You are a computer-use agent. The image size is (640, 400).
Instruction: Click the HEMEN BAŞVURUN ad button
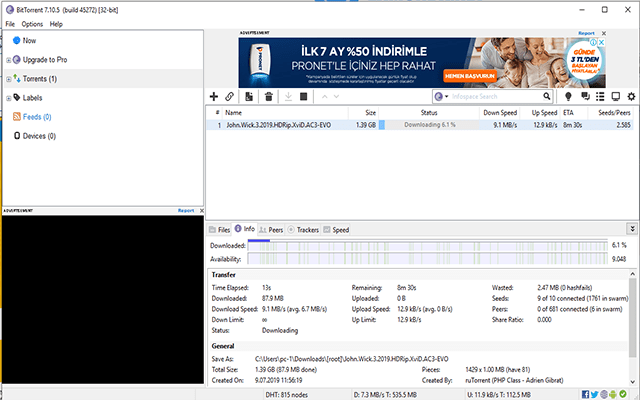point(470,76)
